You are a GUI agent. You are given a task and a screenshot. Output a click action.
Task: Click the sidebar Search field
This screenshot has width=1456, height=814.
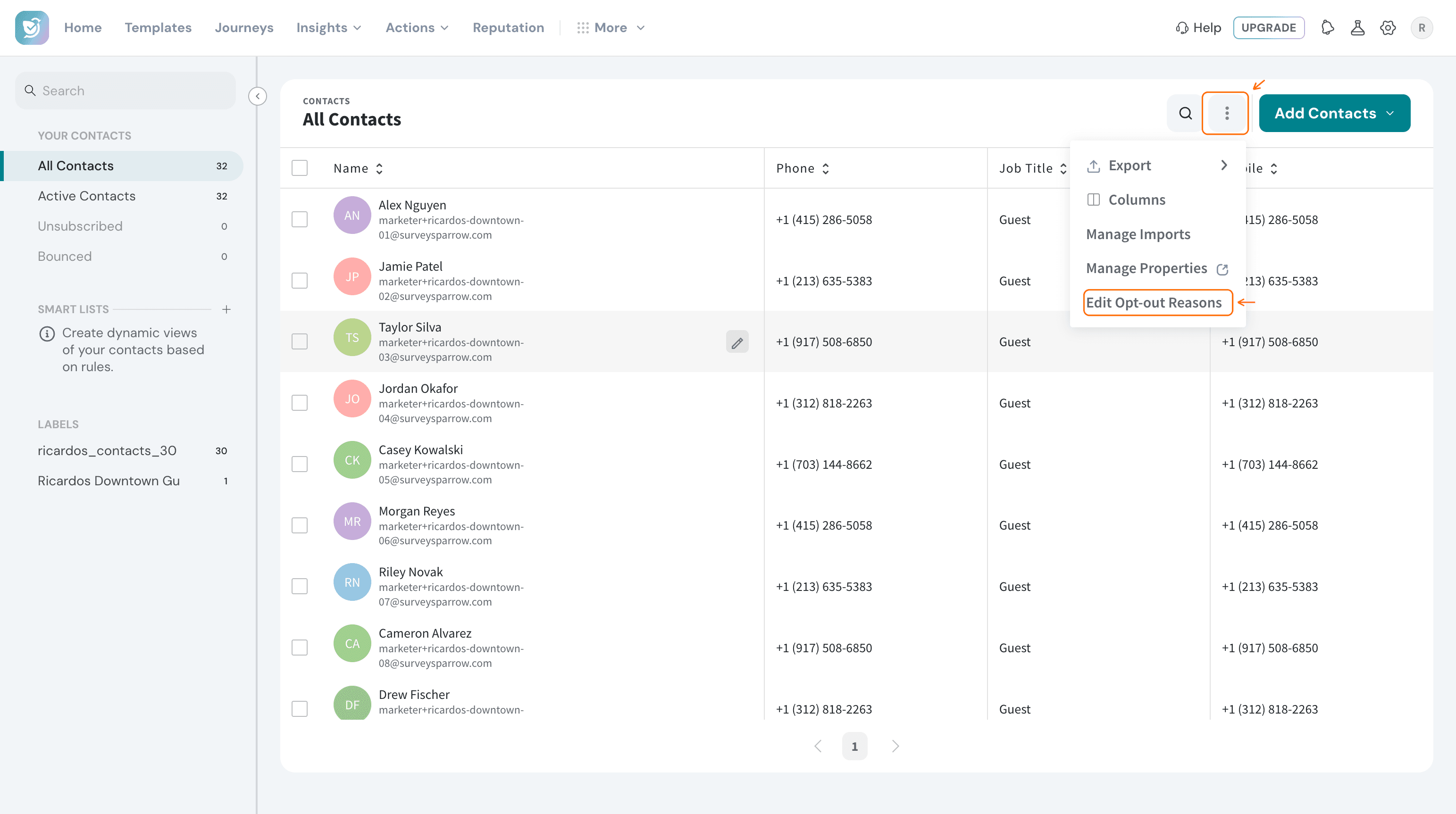click(x=126, y=91)
